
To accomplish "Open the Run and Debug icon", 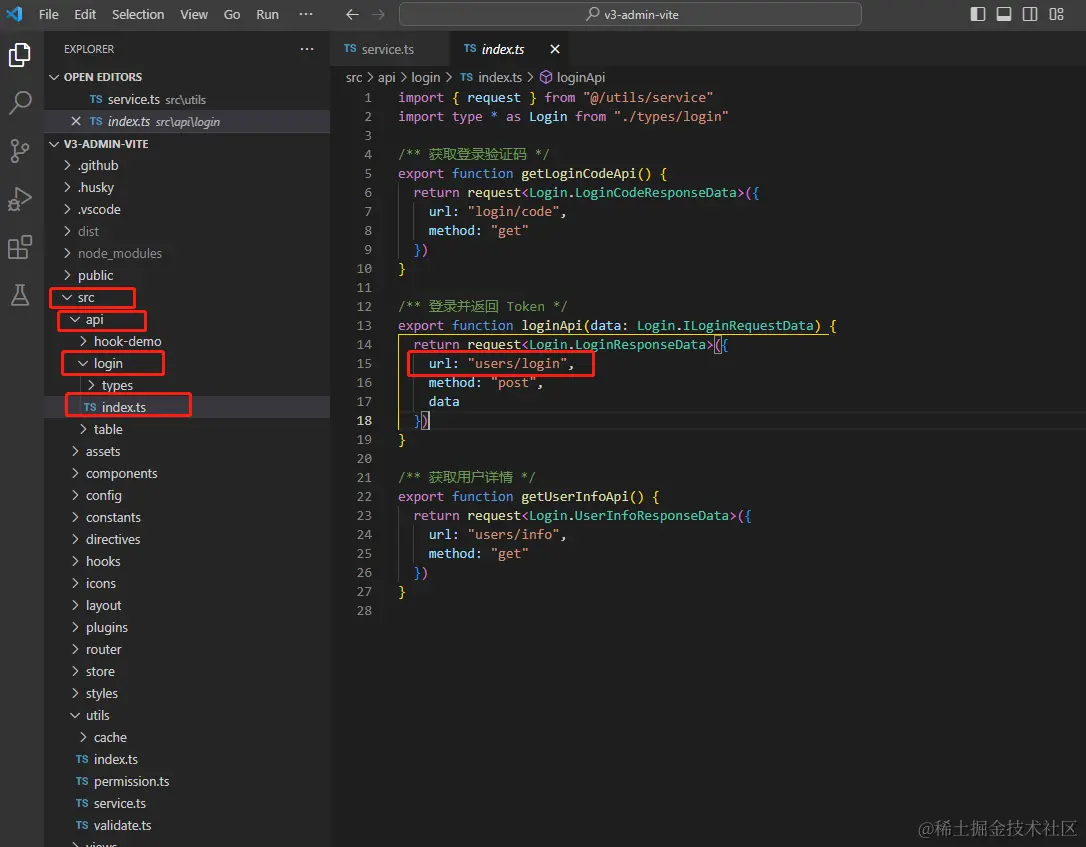I will tap(19, 199).
